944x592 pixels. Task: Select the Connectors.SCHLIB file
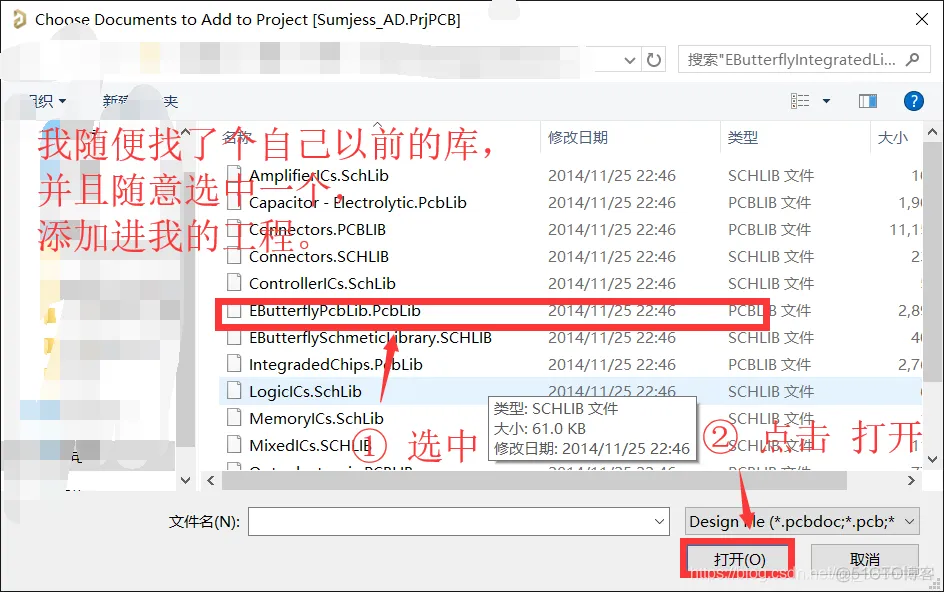click(318, 257)
